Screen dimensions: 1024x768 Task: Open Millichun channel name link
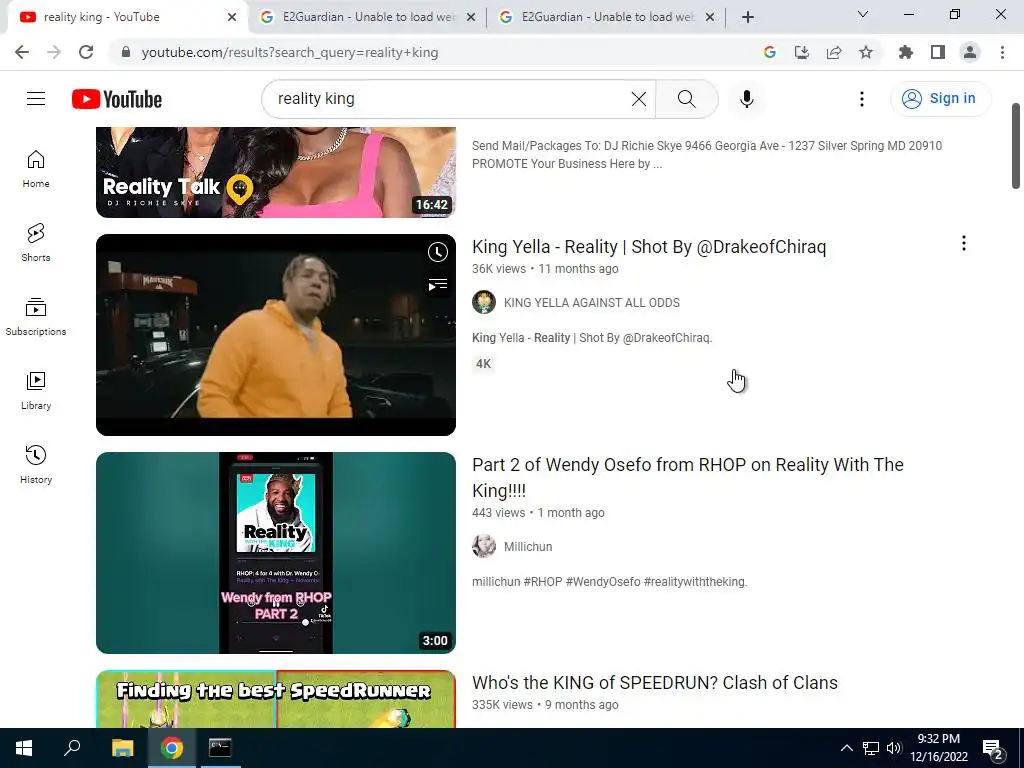528,547
